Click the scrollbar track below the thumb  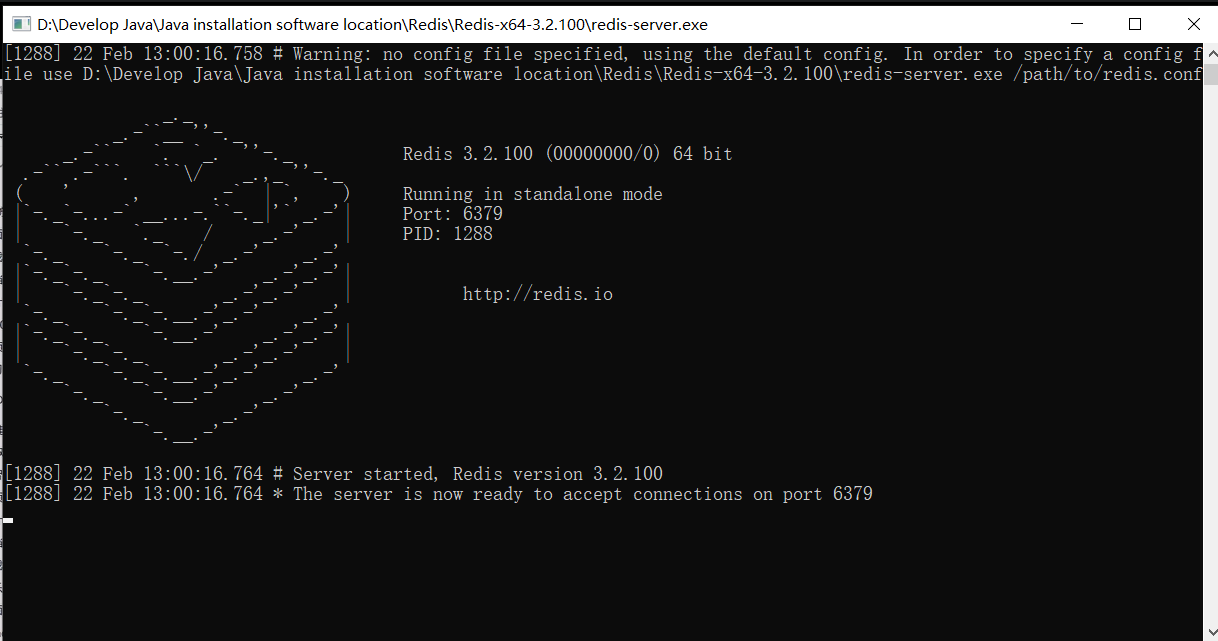(1210, 350)
